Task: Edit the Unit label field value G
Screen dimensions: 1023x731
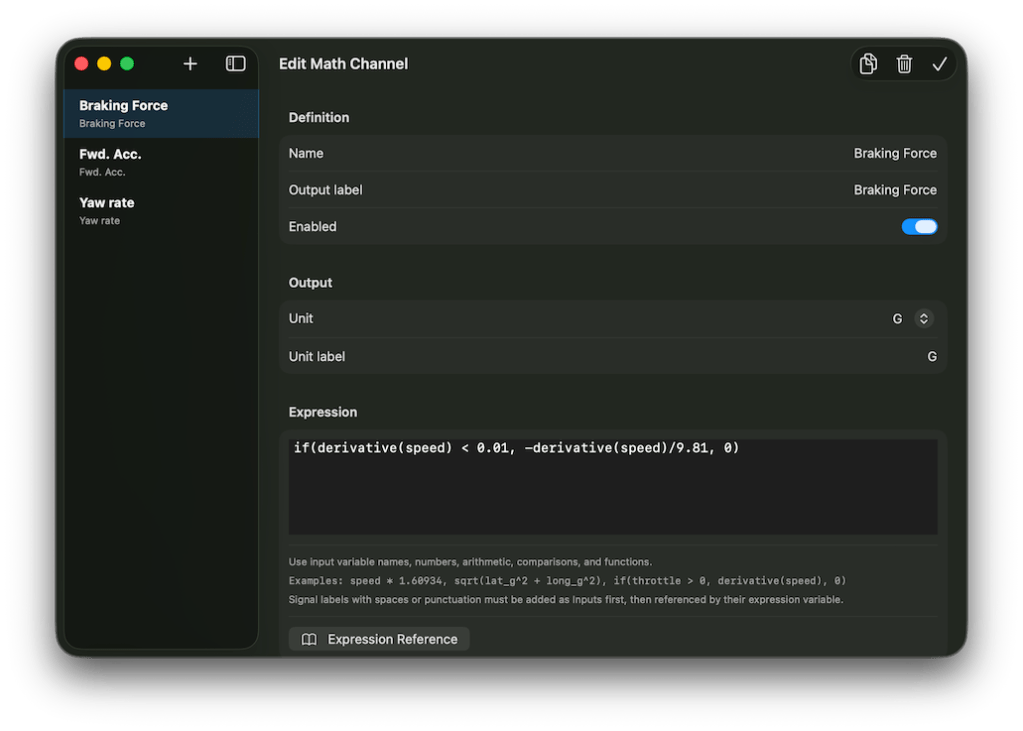Action: [932, 356]
